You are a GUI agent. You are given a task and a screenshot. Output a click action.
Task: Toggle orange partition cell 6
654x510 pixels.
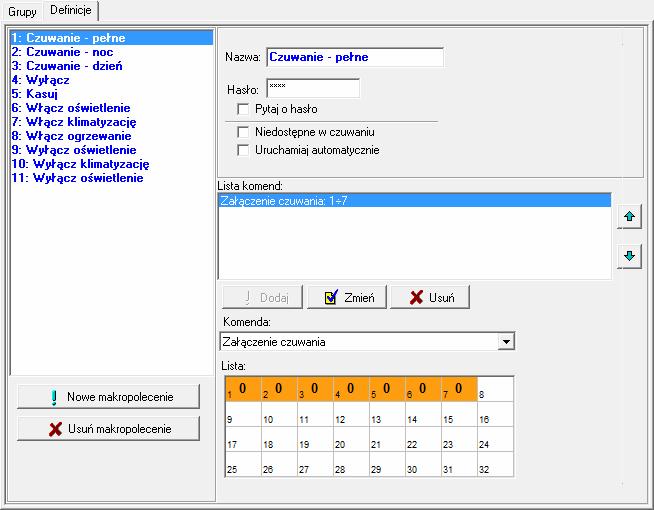tap(423, 389)
